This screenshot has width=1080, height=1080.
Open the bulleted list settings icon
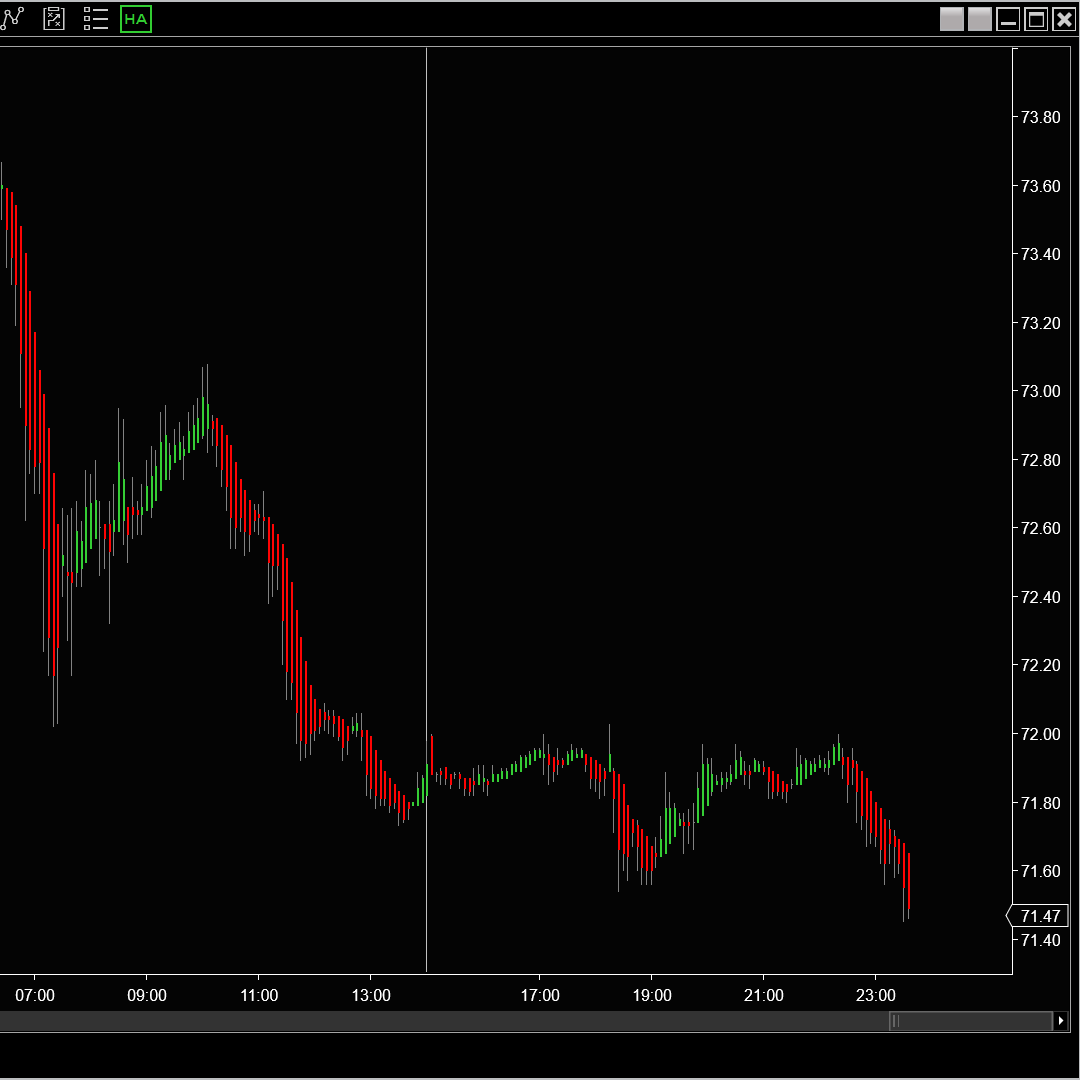point(95,19)
